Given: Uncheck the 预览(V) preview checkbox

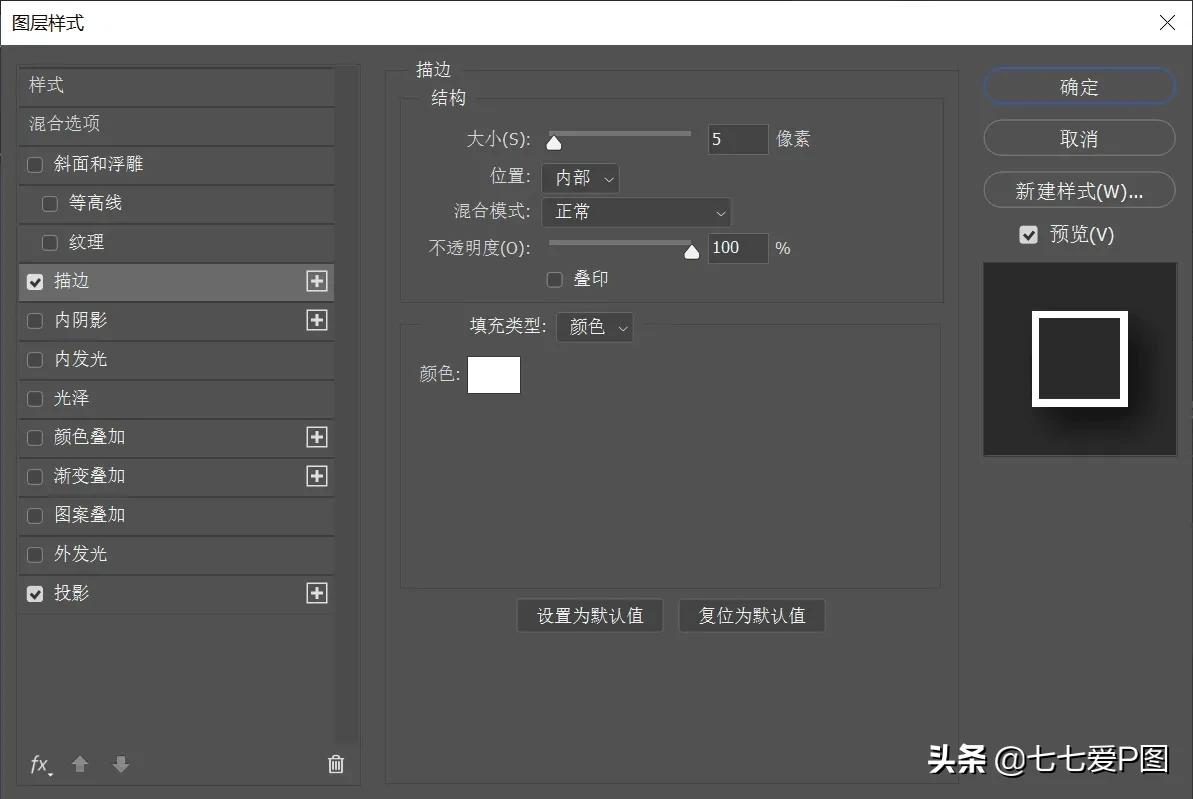Looking at the screenshot, I should (1028, 235).
